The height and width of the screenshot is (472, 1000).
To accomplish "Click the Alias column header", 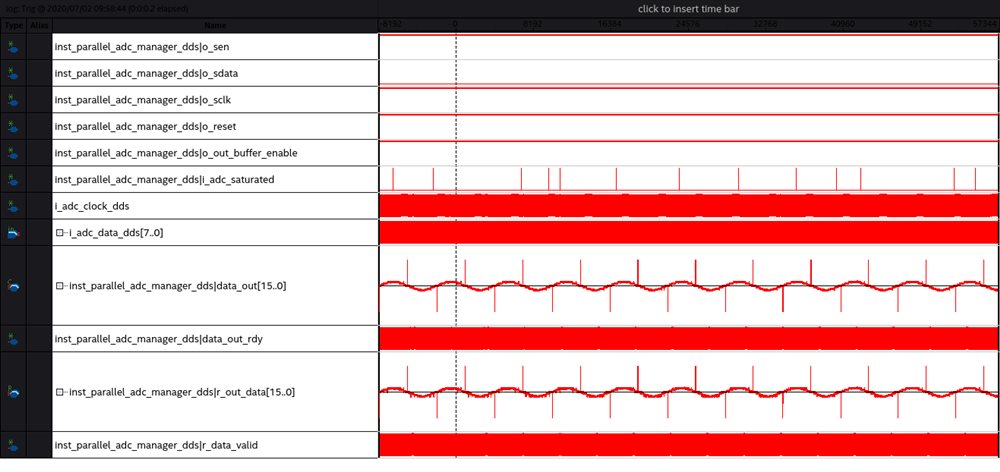I will point(39,26).
